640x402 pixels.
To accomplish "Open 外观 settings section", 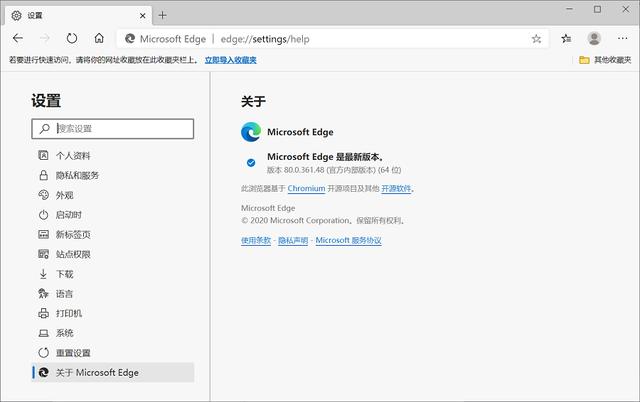I will point(113,195).
